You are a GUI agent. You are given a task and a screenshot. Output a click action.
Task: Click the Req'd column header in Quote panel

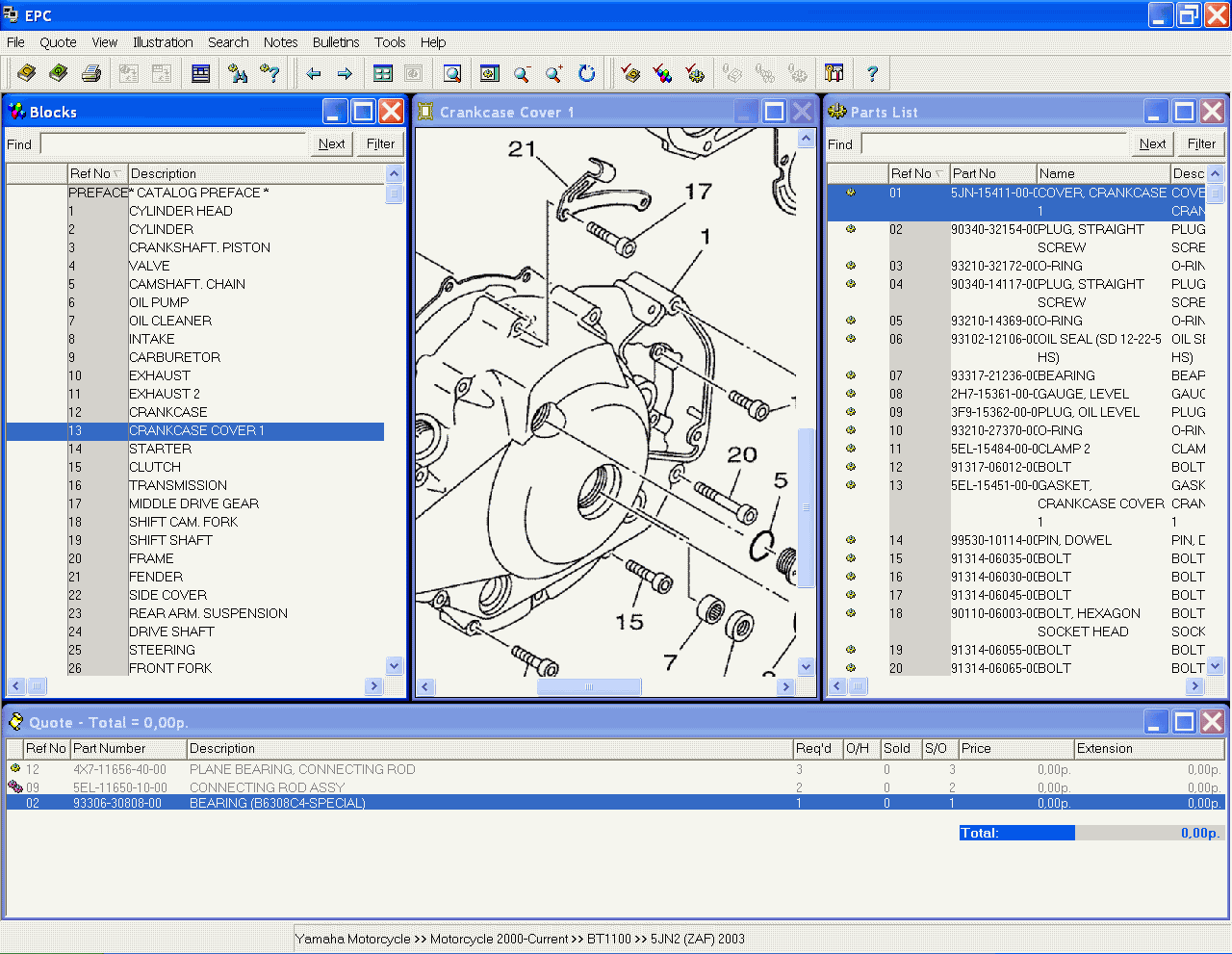(x=817, y=748)
